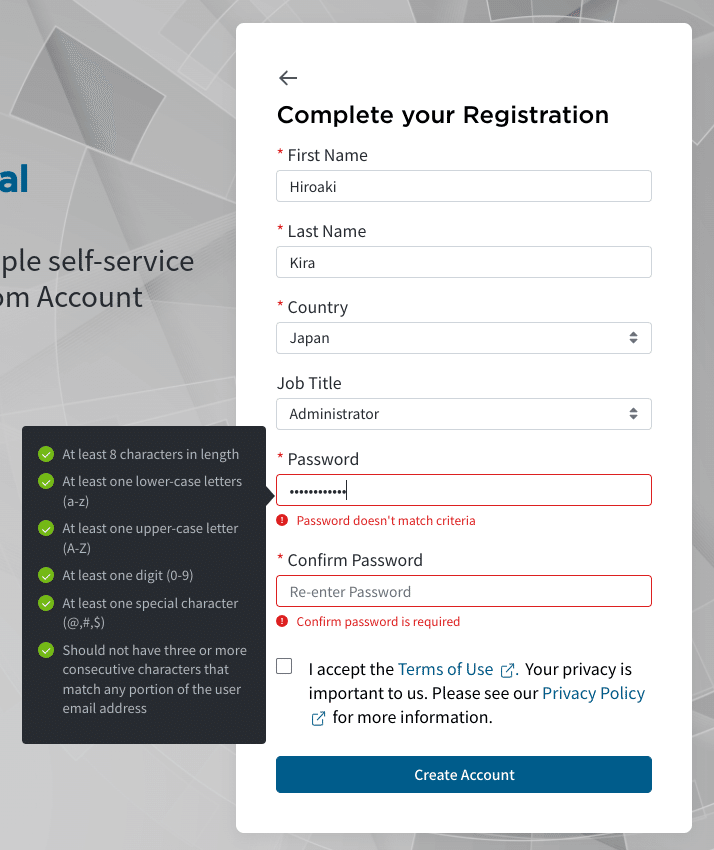Click the Last Name field containing Kira
Image resolution: width=714 pixels, height=850 pixels.
pyautogui.click(x=464, y=262)
